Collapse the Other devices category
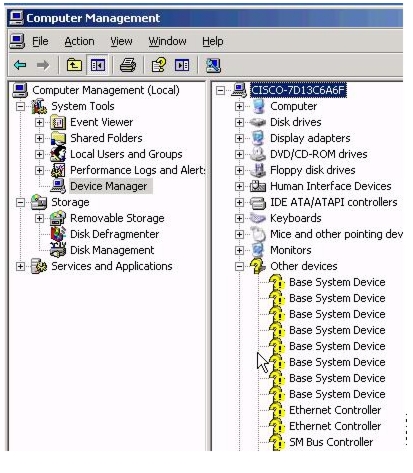The height and width of the screenshot is (473, 413). pyautogui.click(x=239, y=266)
